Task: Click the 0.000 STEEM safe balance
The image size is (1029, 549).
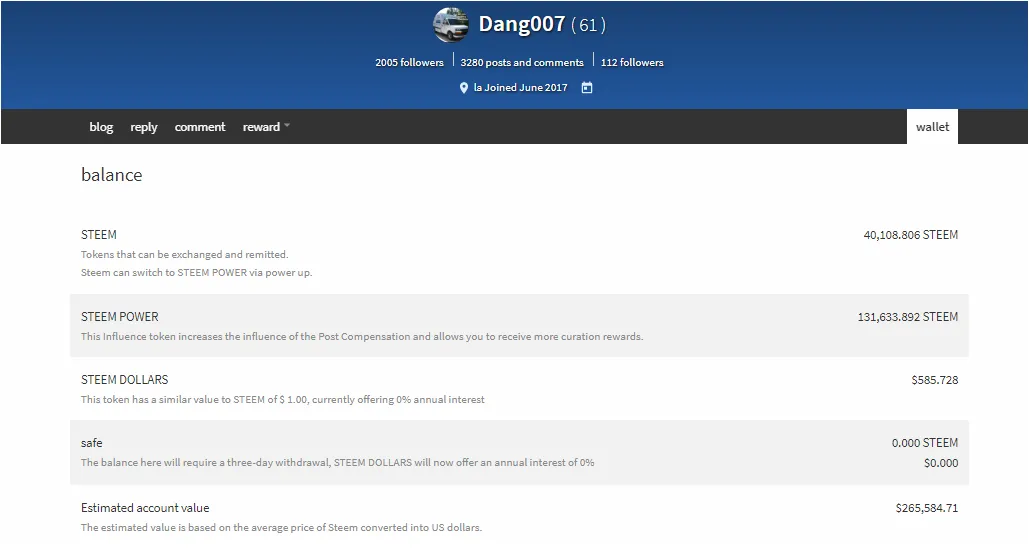Action: point(925,443)
